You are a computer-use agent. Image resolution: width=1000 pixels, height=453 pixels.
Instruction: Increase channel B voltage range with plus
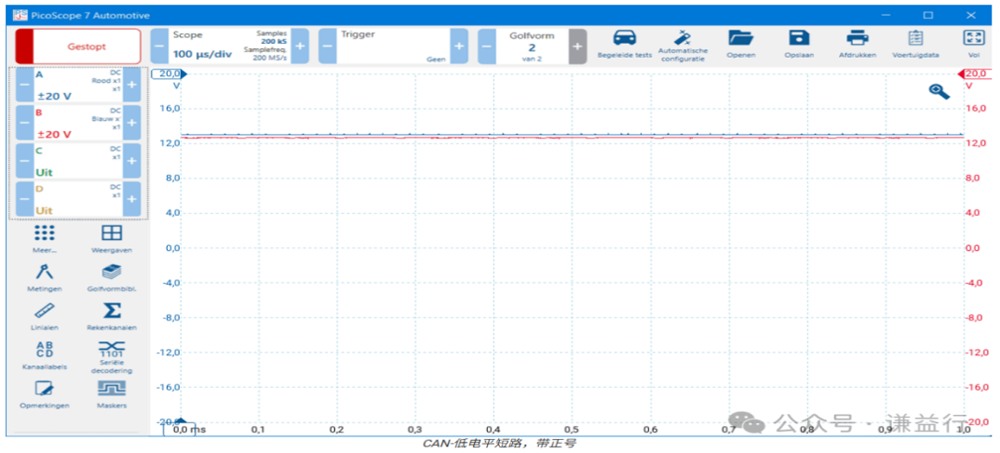pos(131,123)
